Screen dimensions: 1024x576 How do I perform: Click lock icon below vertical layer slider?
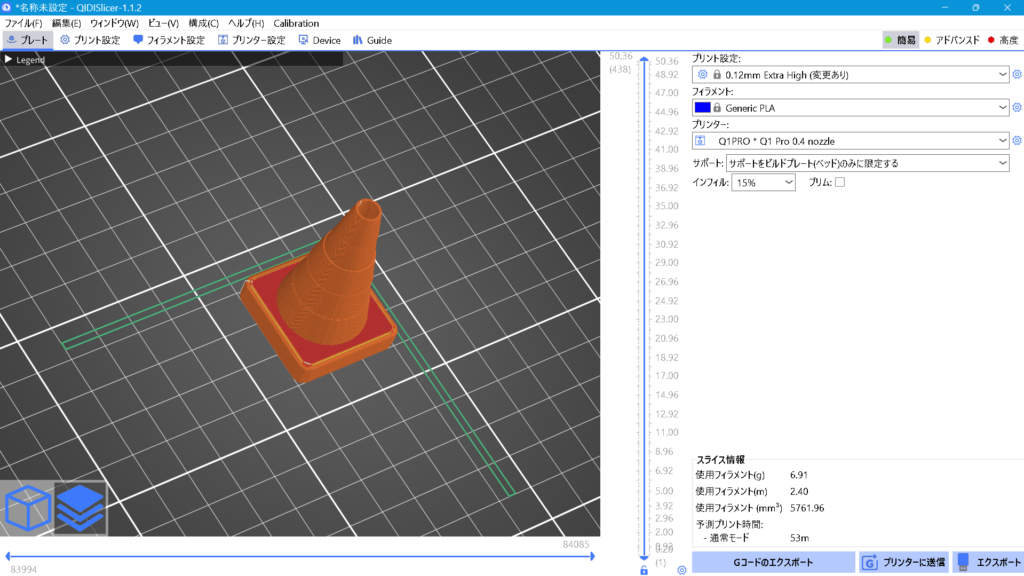point(644,570)
